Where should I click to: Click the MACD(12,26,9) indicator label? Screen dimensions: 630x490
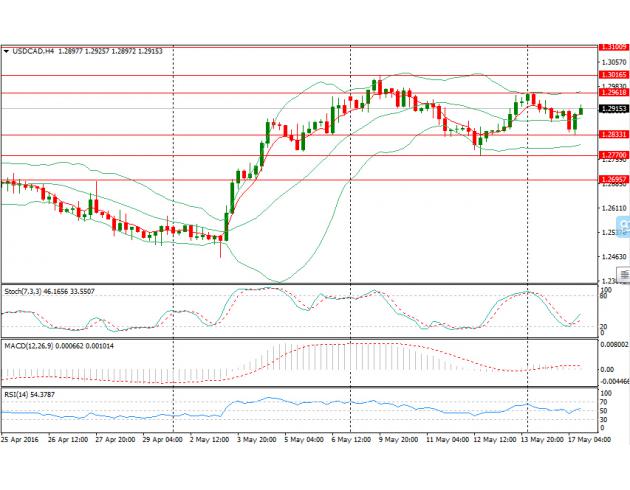pyautogui.click(x=30, y=345)
